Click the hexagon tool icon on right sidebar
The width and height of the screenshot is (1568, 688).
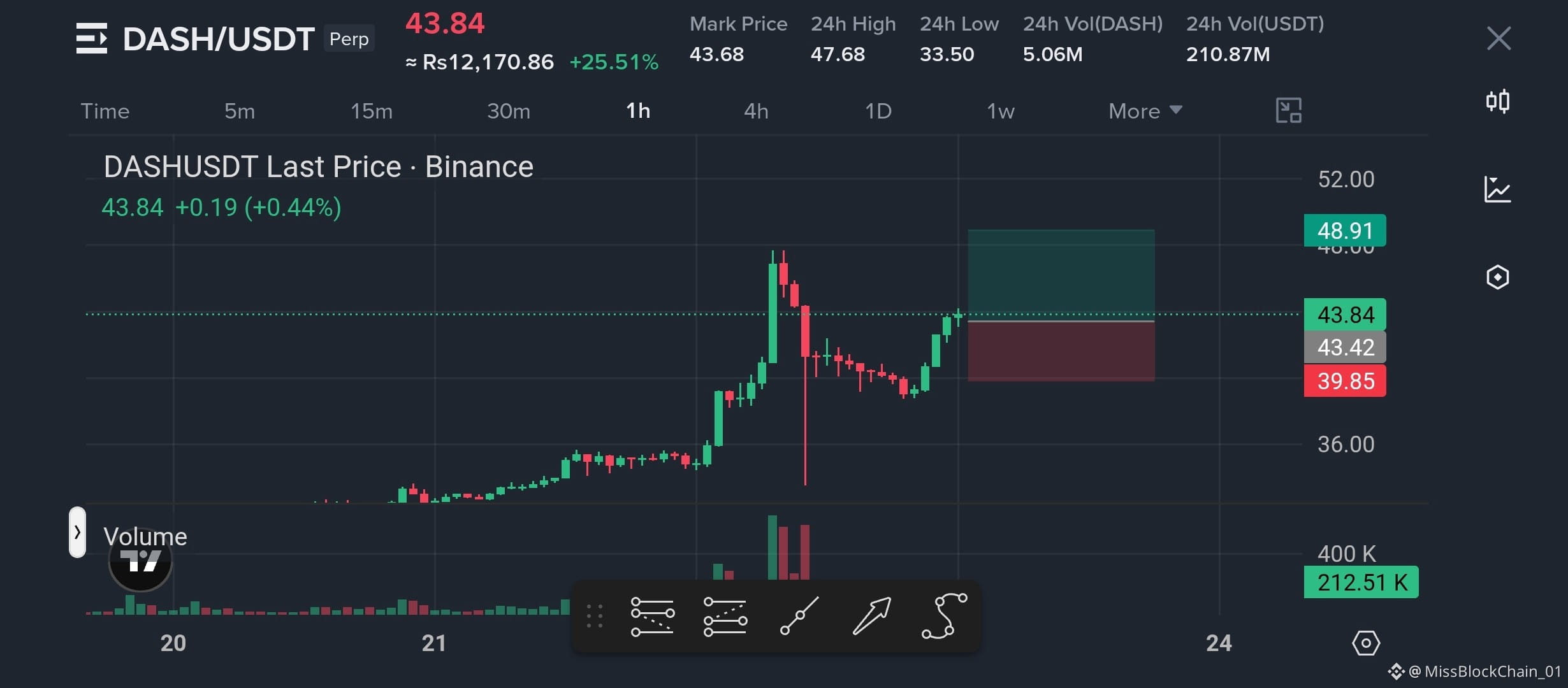pos(1497,277)
